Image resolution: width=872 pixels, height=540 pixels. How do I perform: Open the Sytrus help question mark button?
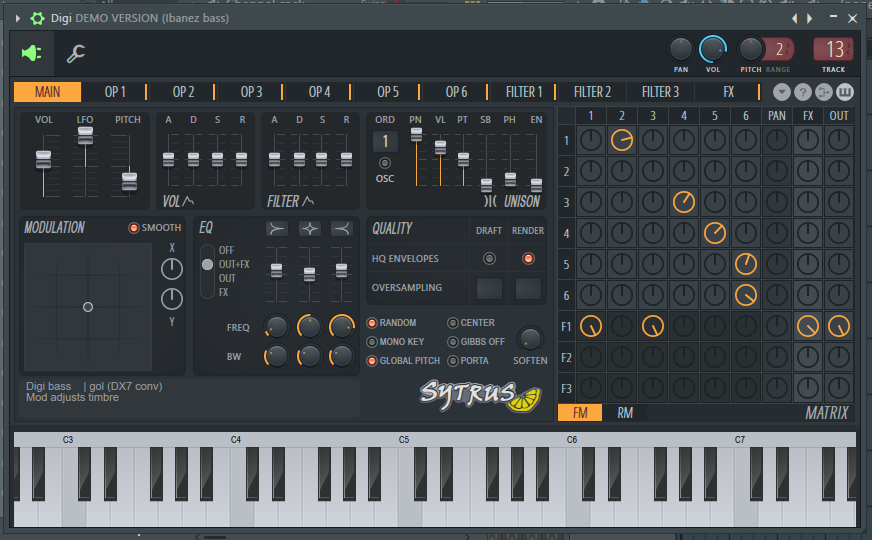pos(802,92)
